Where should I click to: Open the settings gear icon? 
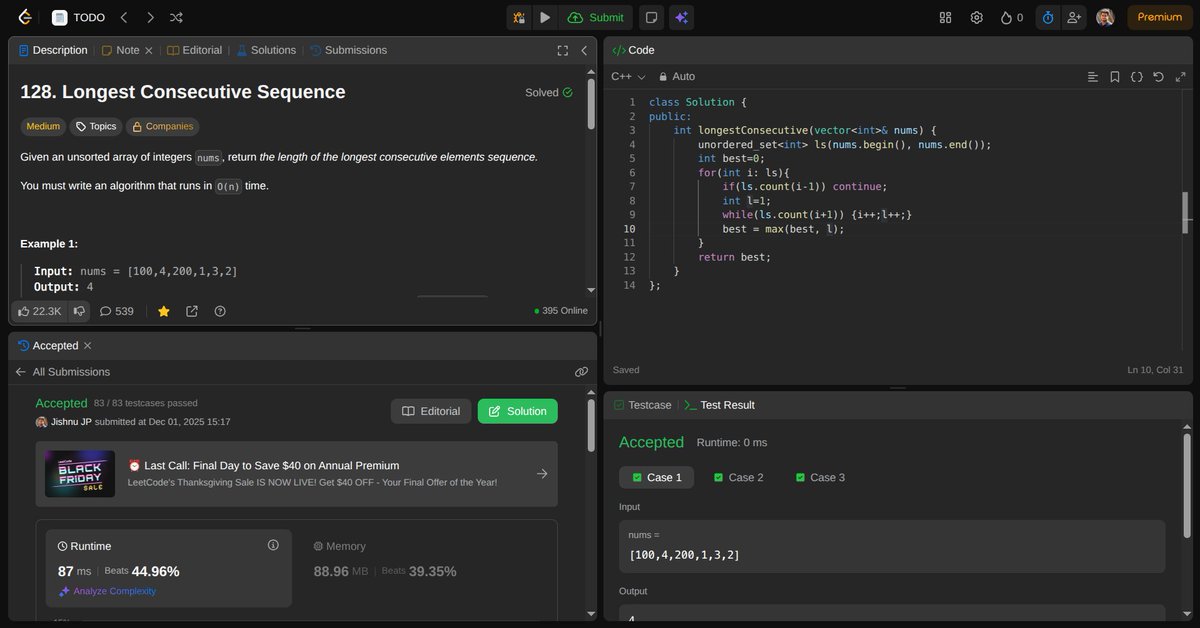point(977,17)
